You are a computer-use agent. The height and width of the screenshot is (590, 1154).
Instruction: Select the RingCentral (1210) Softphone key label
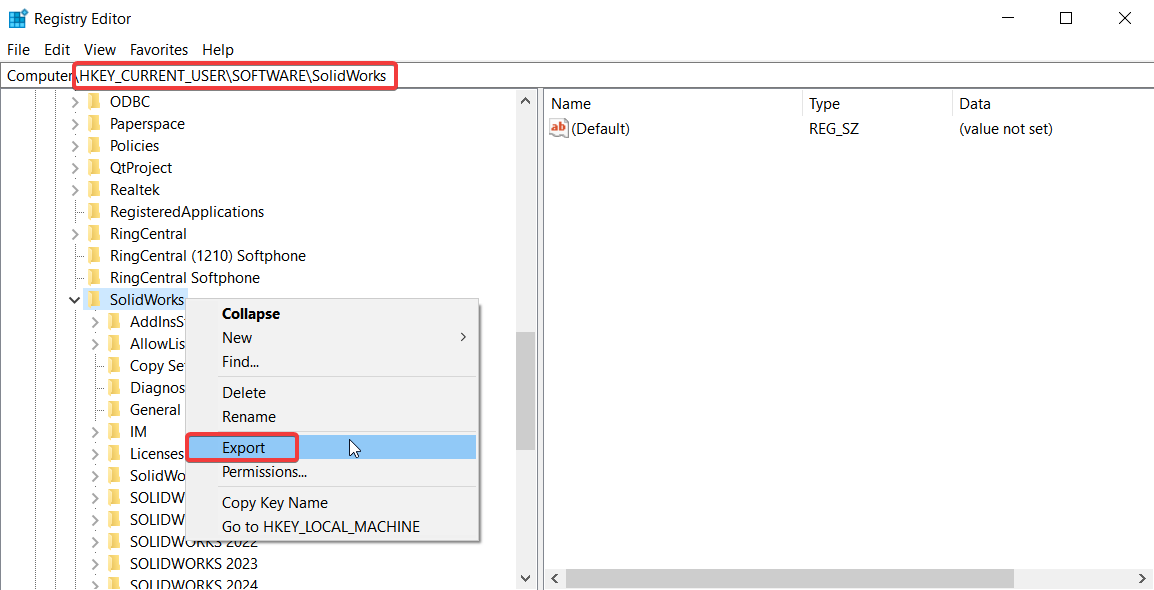click(208, 256)
